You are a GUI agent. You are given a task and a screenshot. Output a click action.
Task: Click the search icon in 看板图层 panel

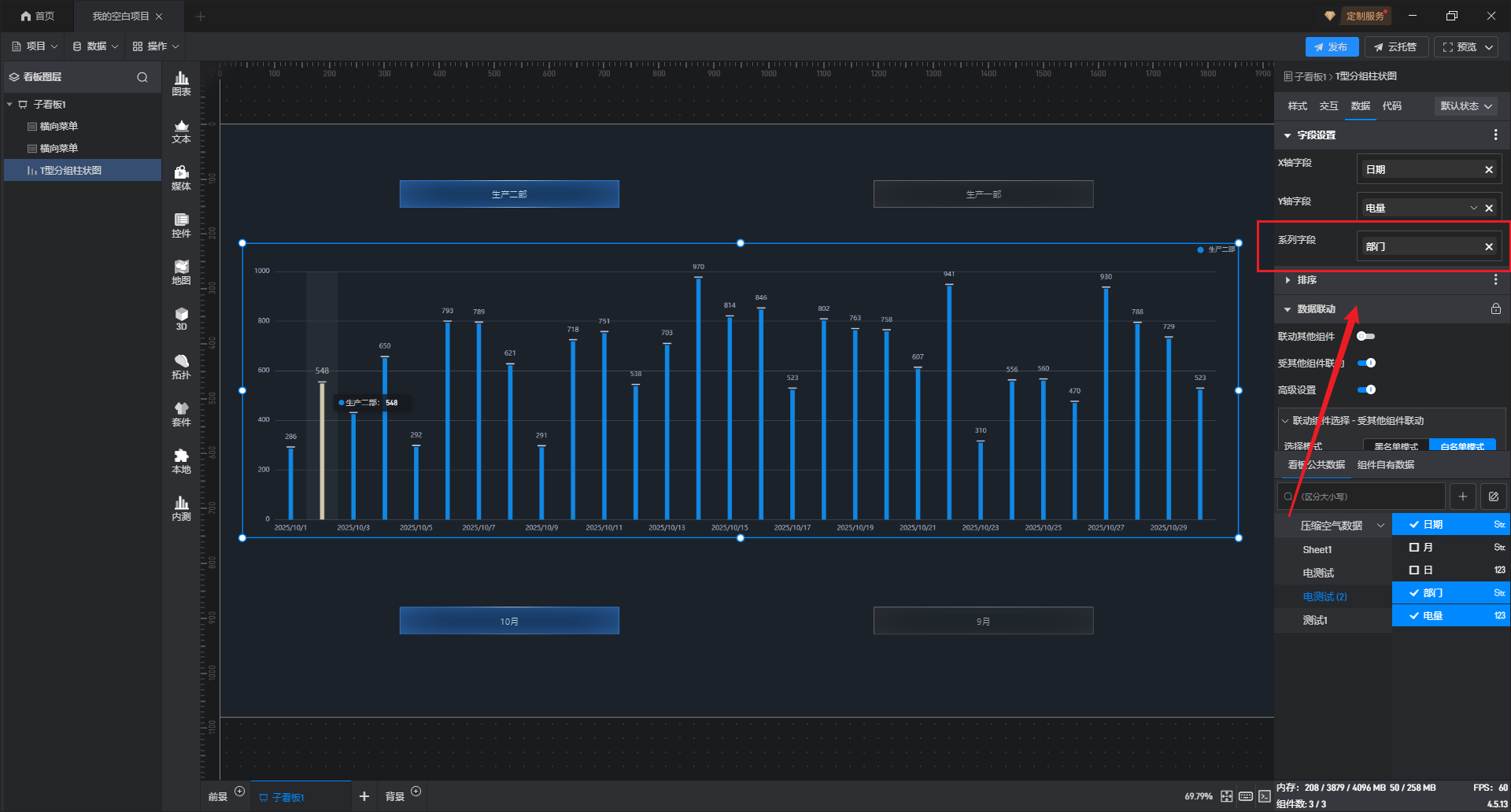click(x=142, y=77)
